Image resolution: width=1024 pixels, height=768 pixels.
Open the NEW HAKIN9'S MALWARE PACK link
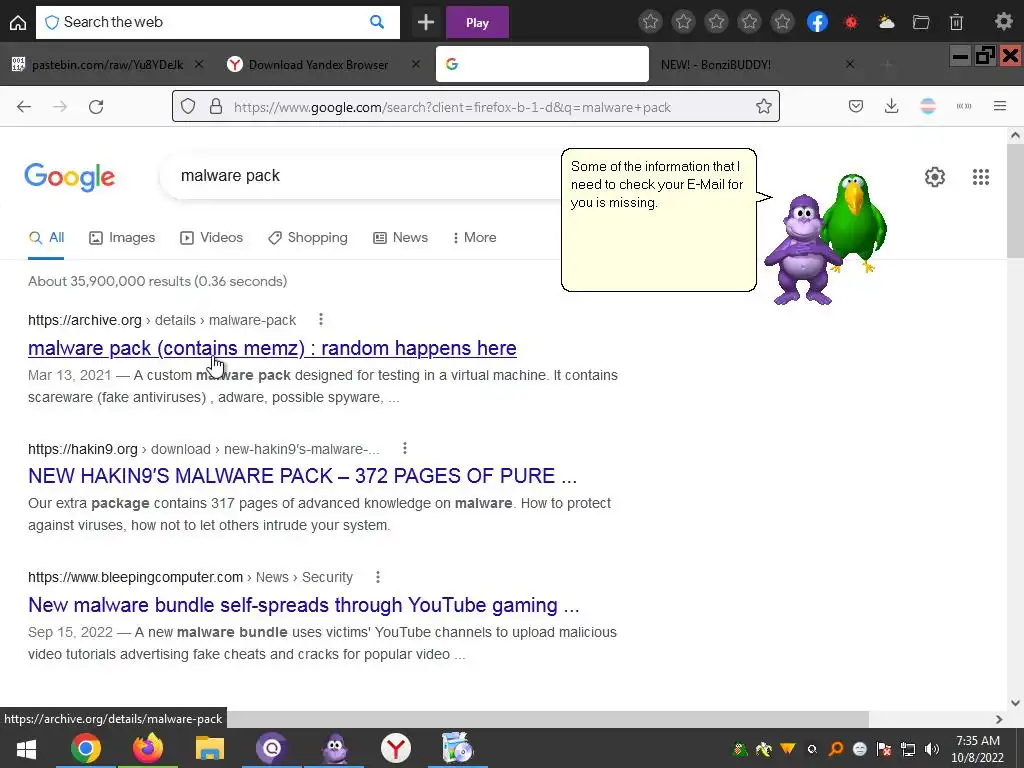302,475
